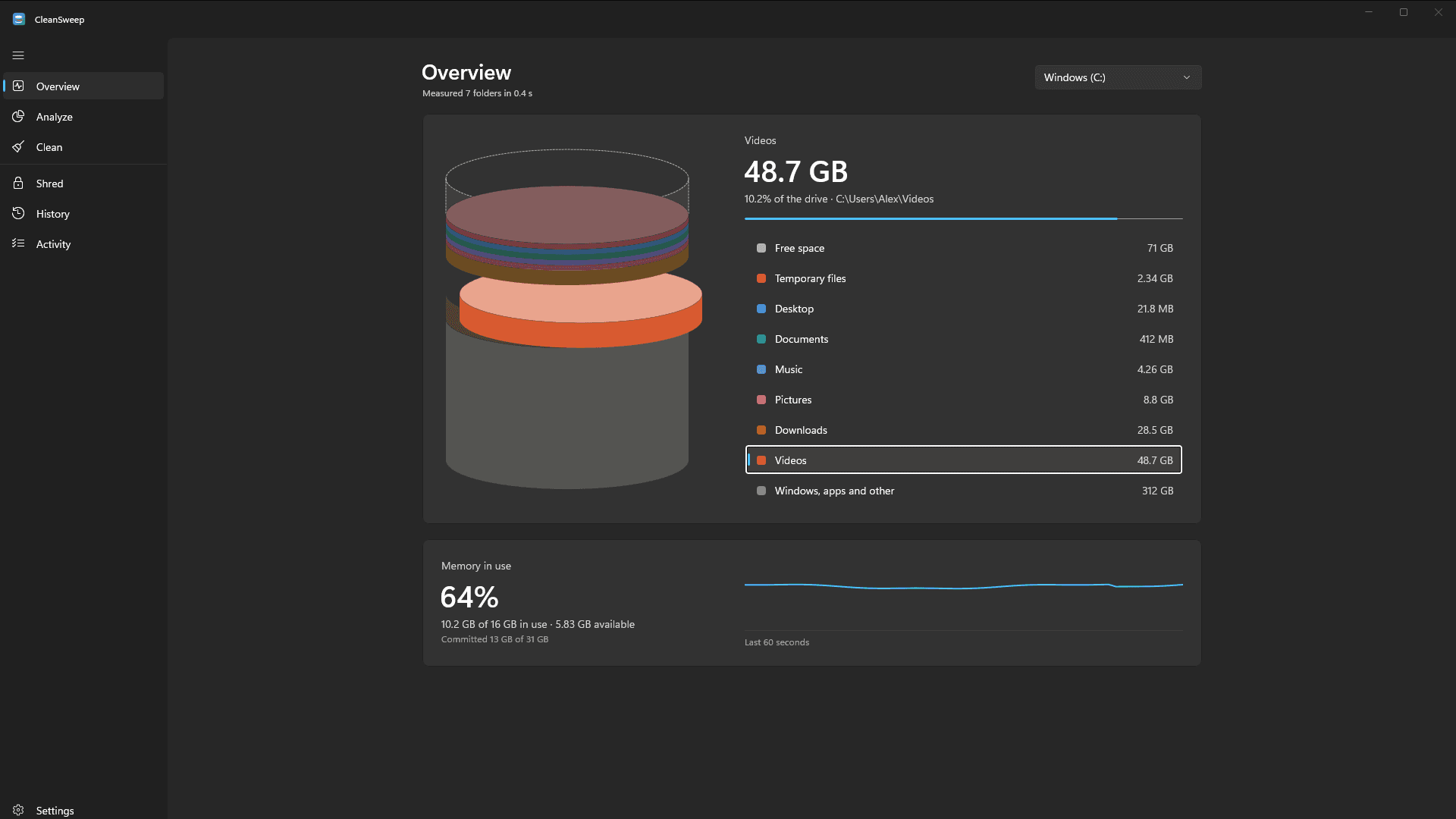Viewport: 1456px width, 819px height.
Task: Click the pink Pictures color swatch
Action: pos(761,400)
